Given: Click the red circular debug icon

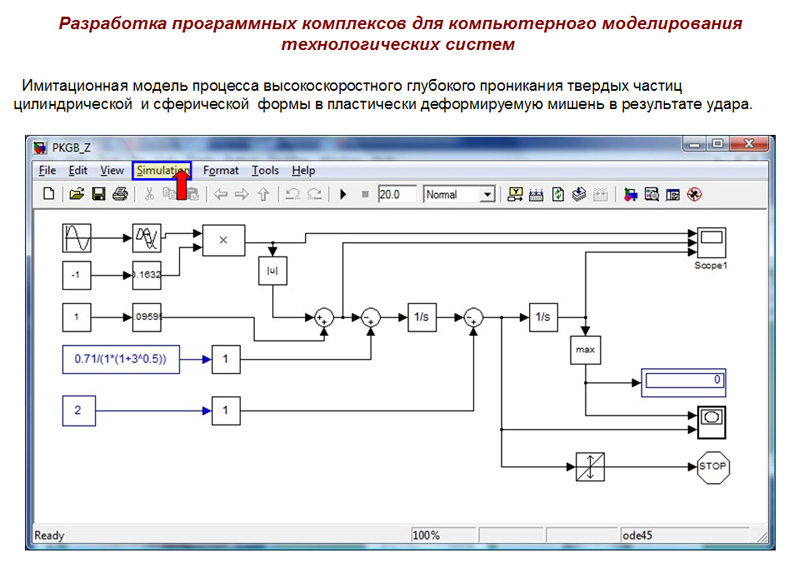Looking at the screenshot, I should coord(694,194).
